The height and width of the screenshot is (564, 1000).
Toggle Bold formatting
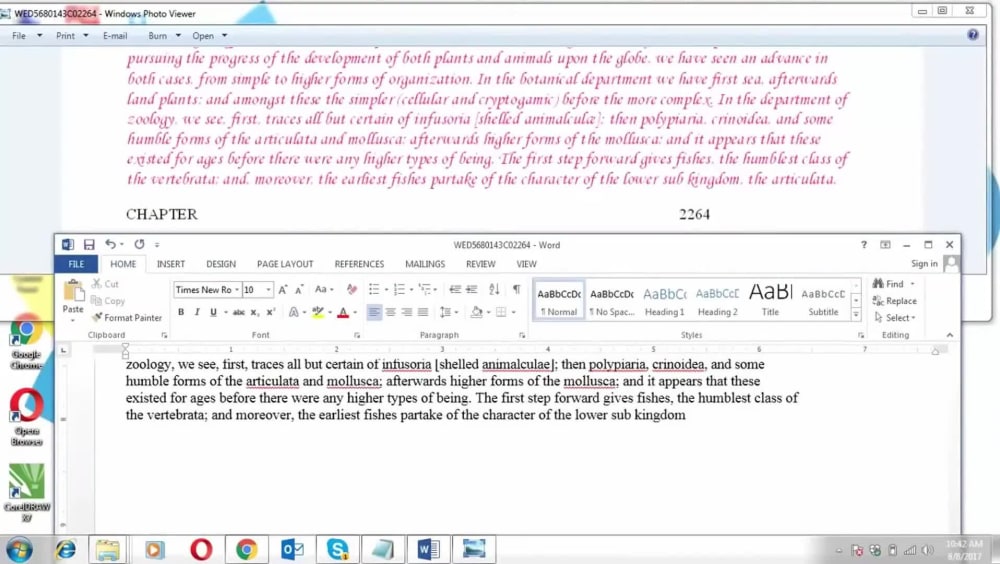[x=181, y=312]
